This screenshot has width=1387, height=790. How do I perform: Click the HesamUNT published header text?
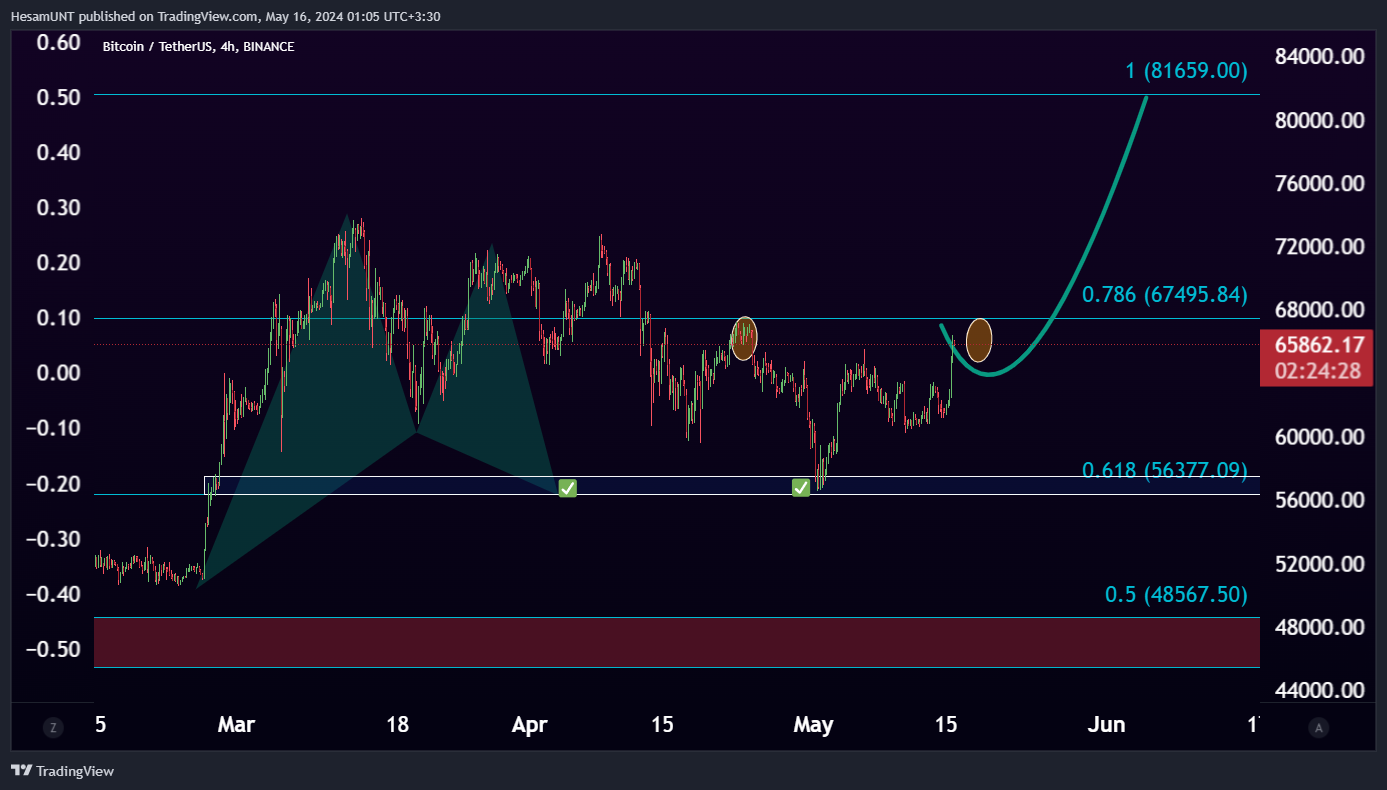point(225,16)
